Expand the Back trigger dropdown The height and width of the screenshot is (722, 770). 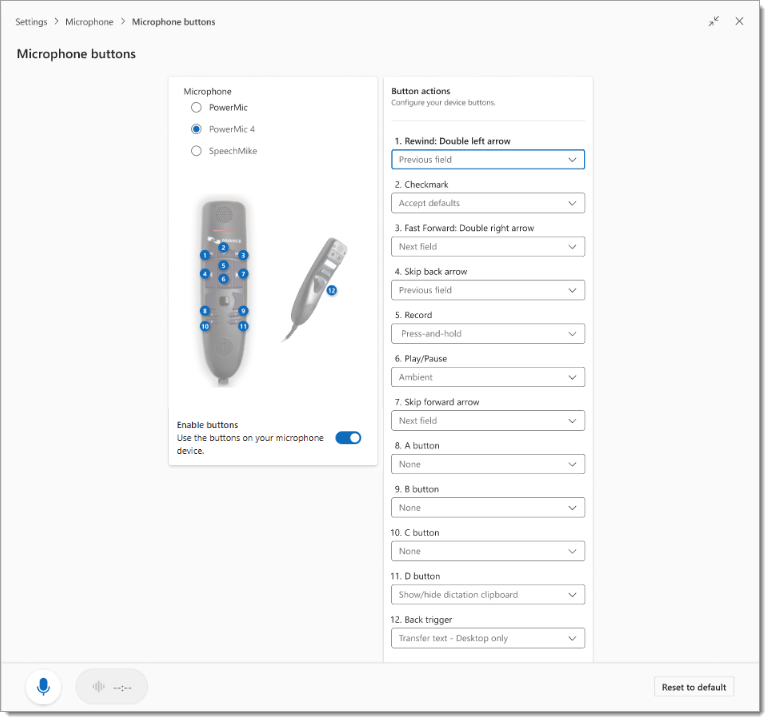tap(487, 638)
